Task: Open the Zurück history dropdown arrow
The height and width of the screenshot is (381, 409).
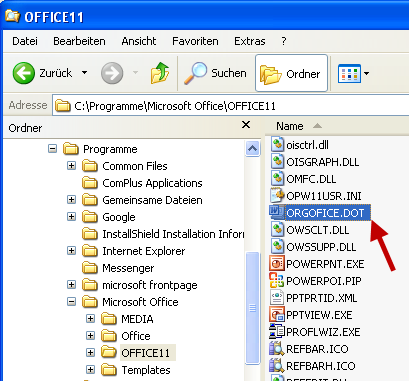Action: [x=85, y=73]
